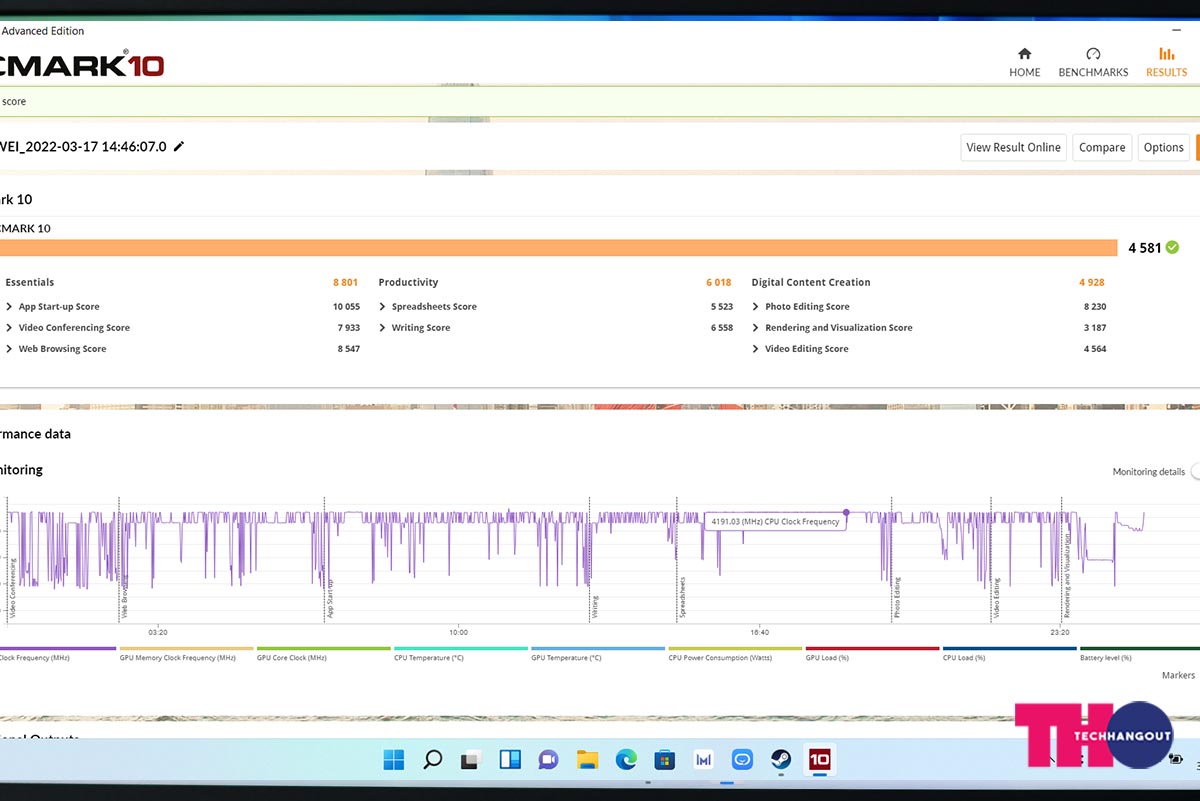
Task: Click the green valid-score checkmark icon
Action: point(1172,247)
